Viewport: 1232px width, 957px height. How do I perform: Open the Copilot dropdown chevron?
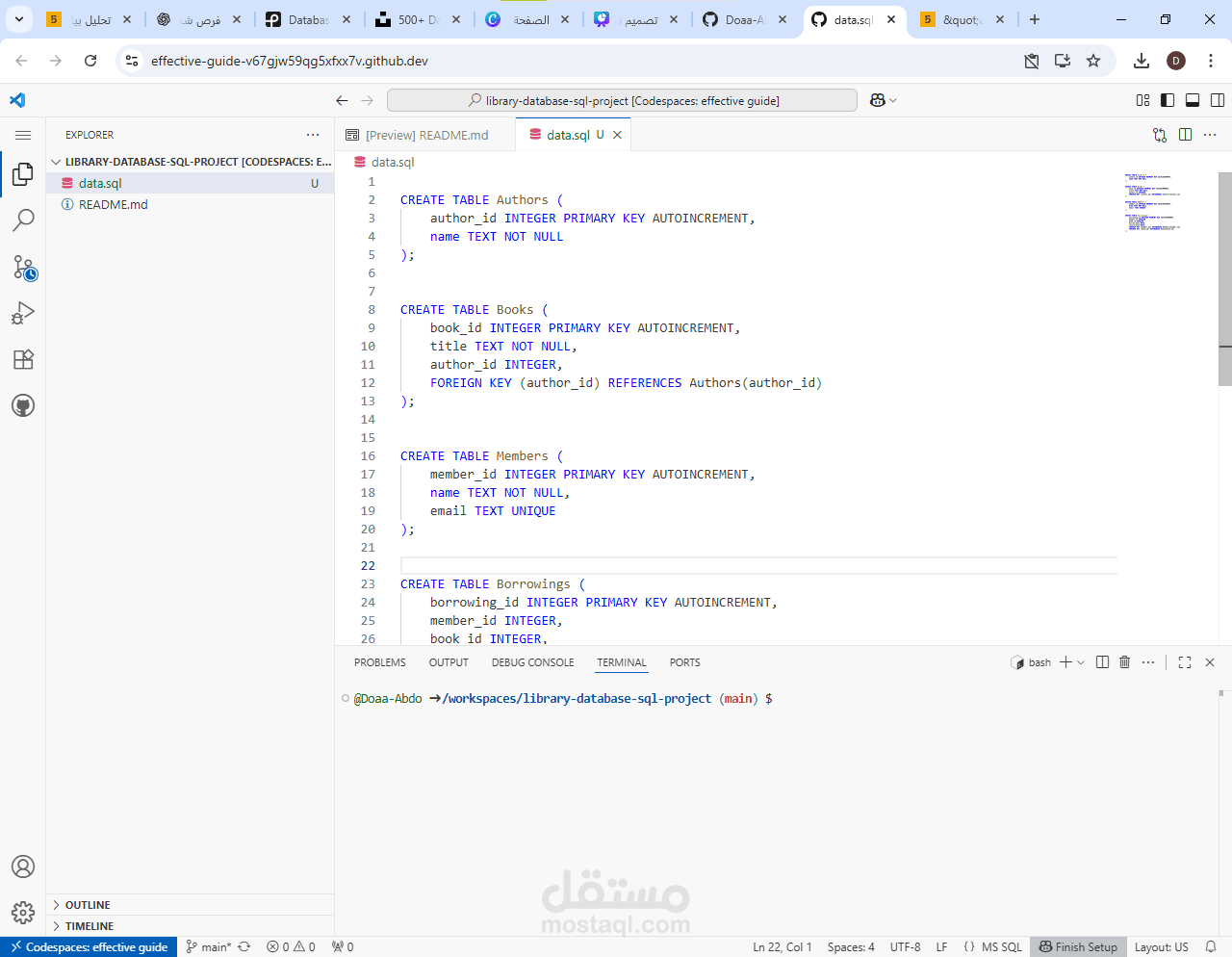tap(893, 100)
